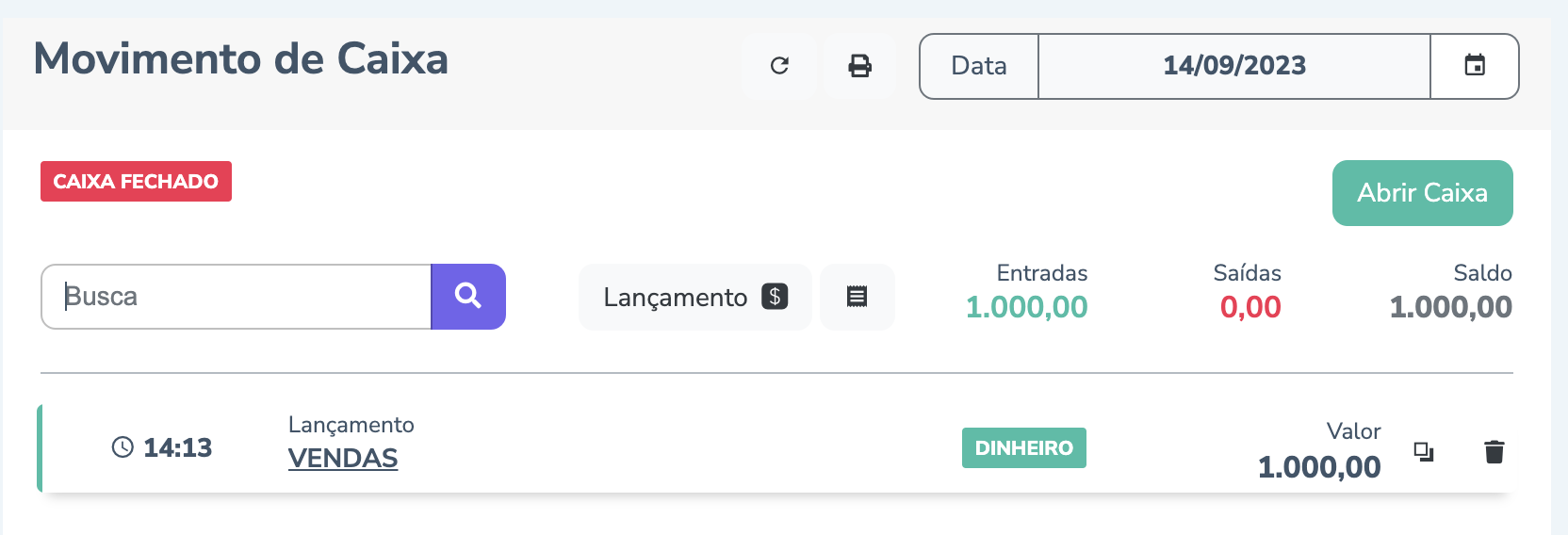Click the list icon beside Lançamento
This screenshot has width=1568, height=535.
point(857,297)
